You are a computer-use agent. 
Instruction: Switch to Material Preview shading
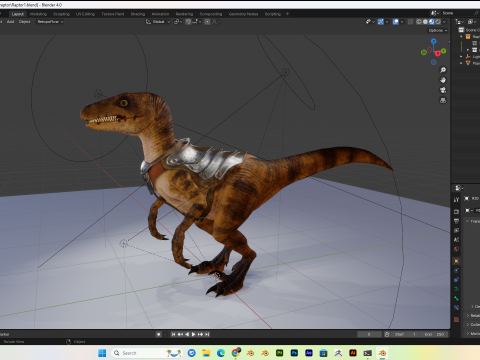coord(432,22)
